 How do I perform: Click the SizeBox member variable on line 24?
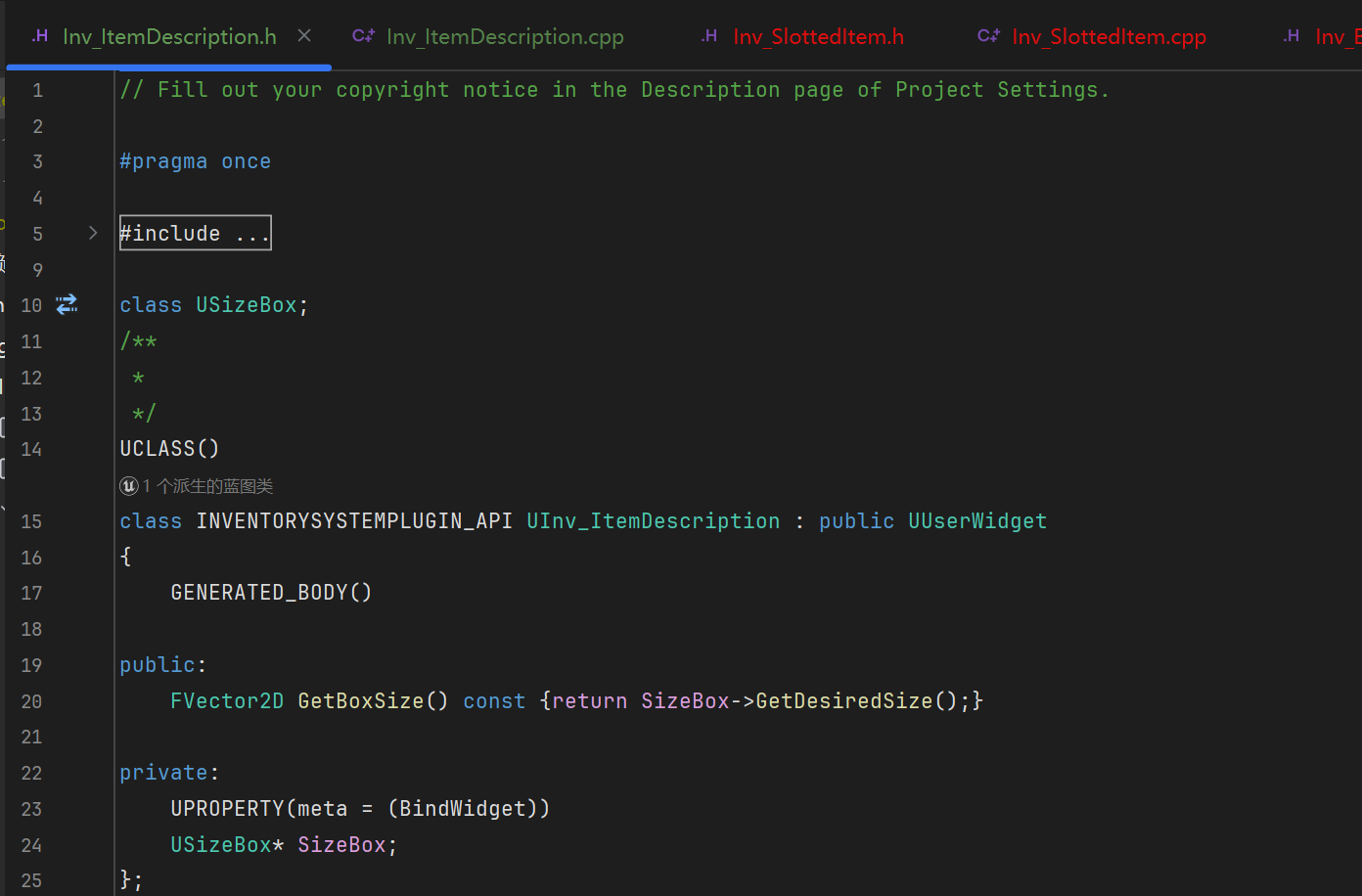click(341, 845)
